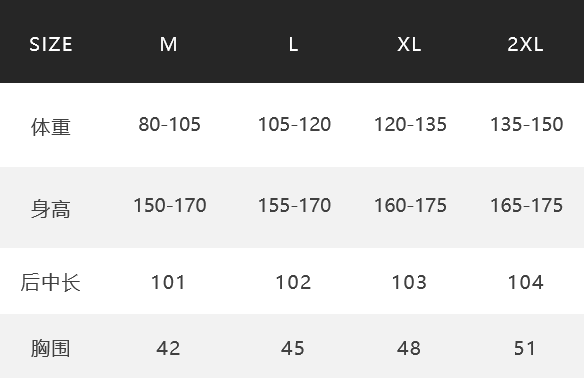Click the chest value 42
584x379 pixels.
pos(168,348)
